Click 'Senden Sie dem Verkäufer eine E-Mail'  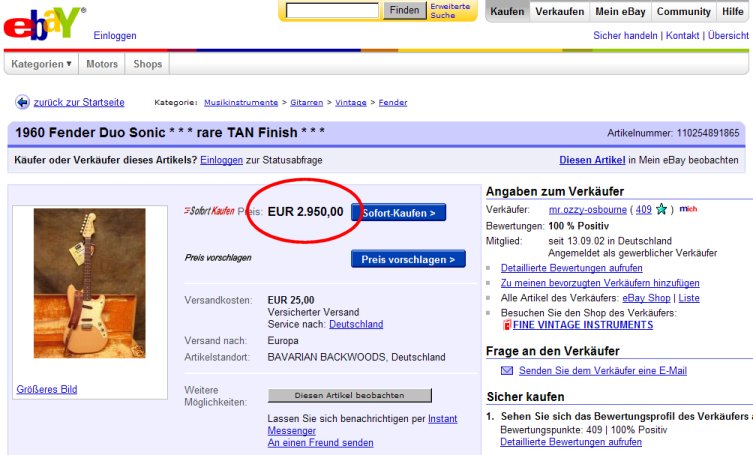pyautogui.click(x=603, y=370)
